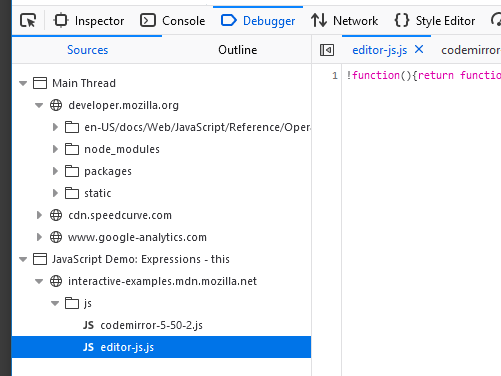This screenshot has height=376, width=501.
Task: Collapse developer.mozilla.org tree node
Action: [x=39, y=105]
